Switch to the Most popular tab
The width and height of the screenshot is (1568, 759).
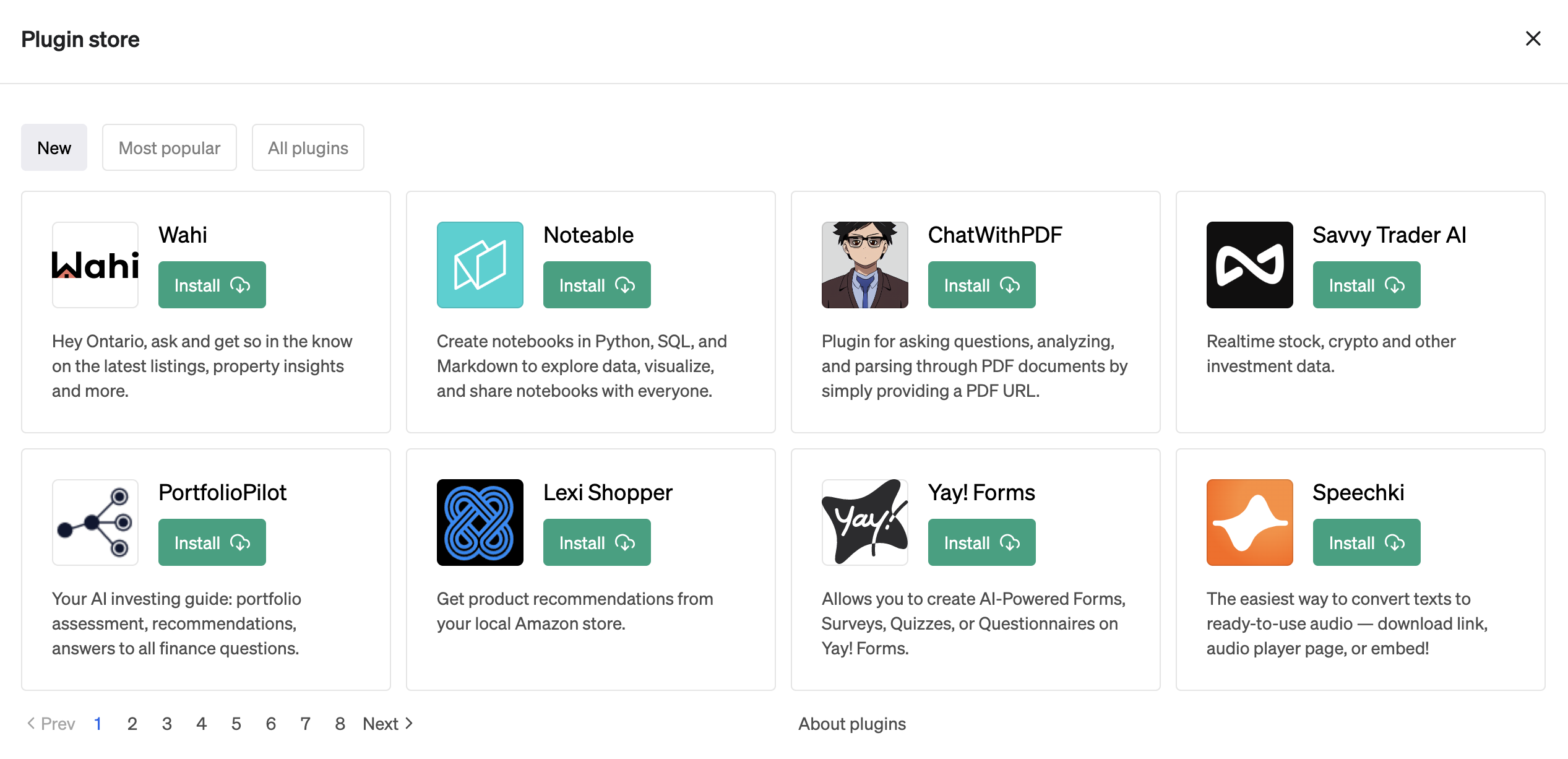coord(170,148)
